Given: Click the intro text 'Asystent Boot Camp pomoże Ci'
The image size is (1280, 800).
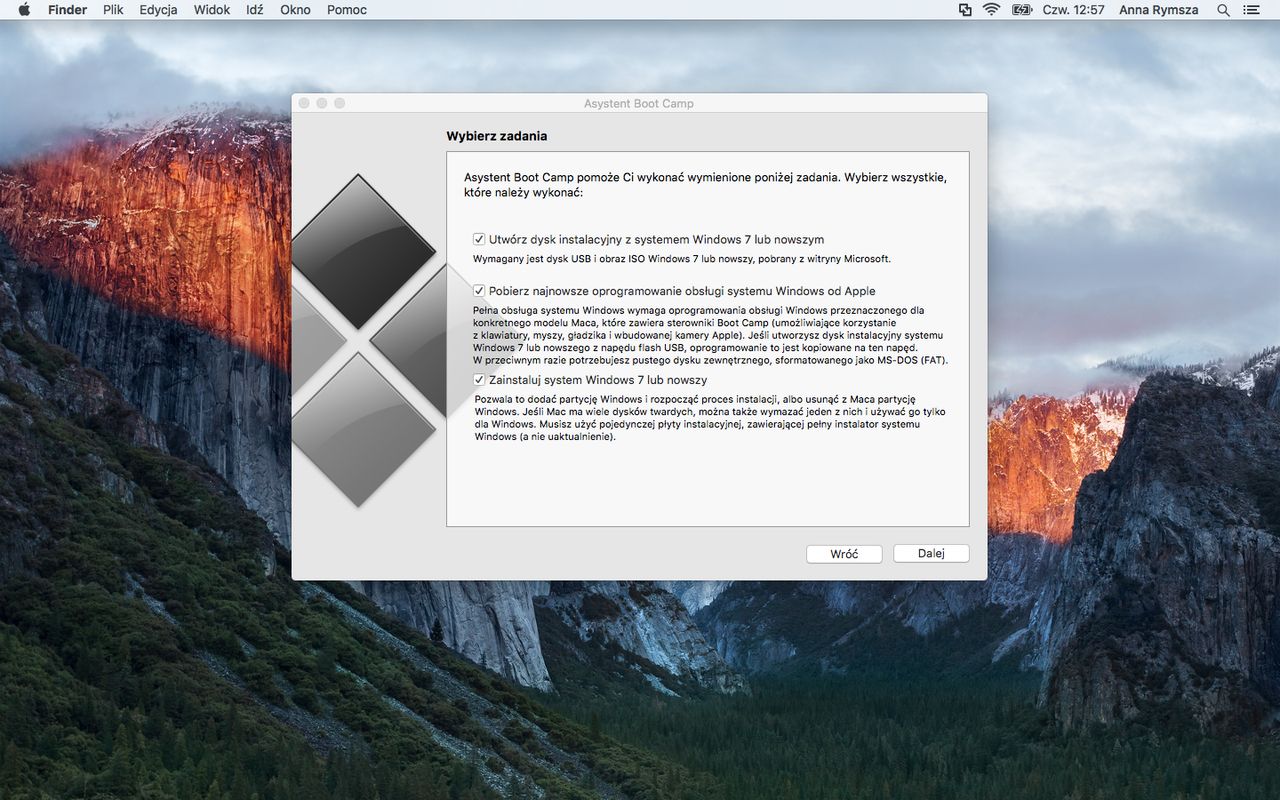Looking at the screenshot, I should click(x=705, y=184).
